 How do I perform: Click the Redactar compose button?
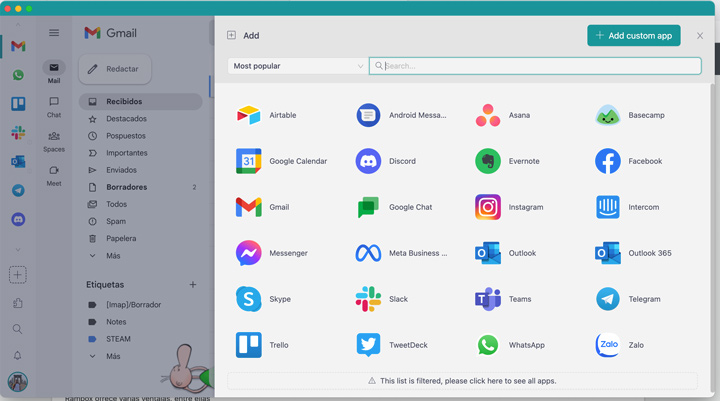coord(115,69)
